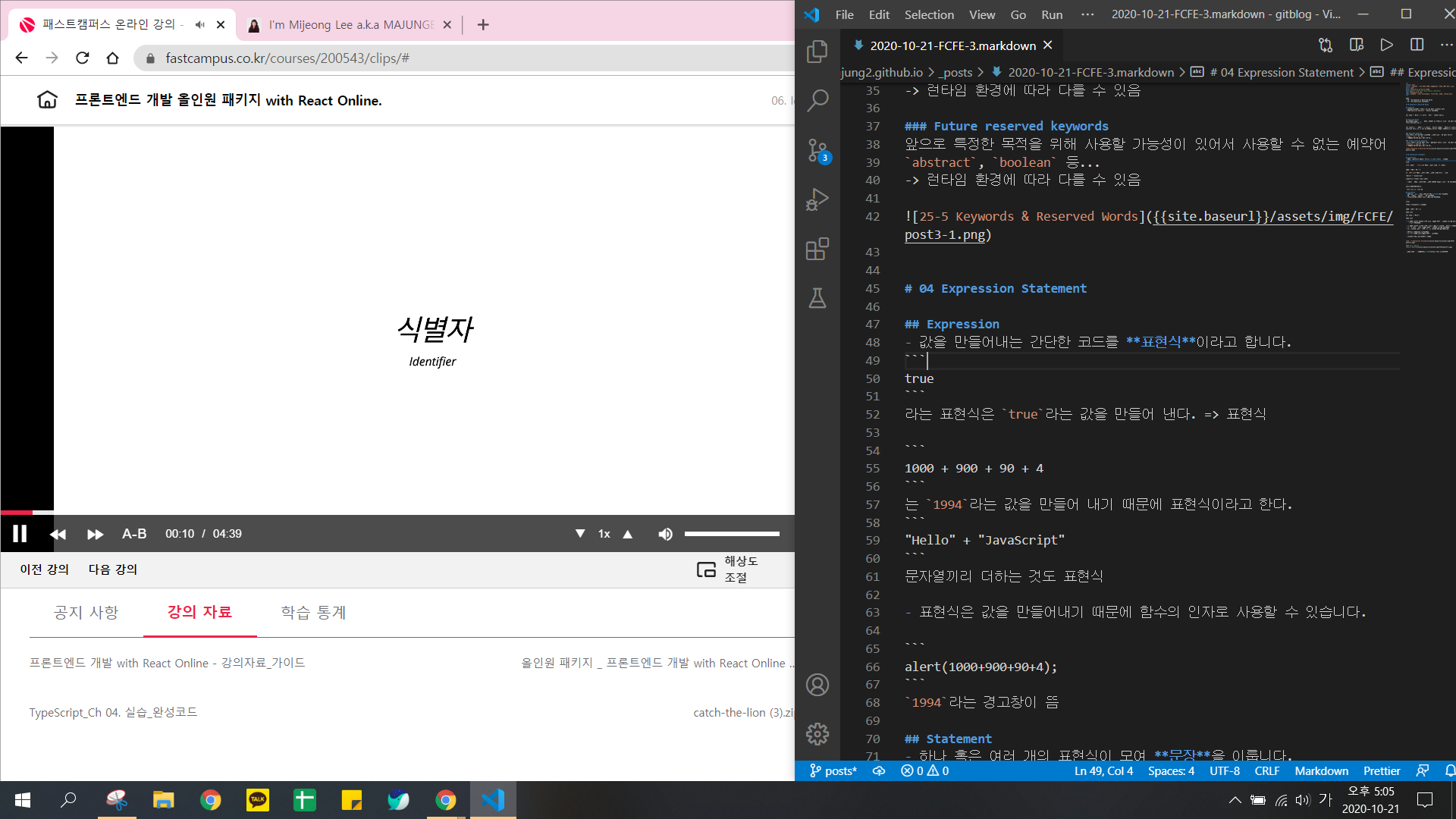Open the Testing flask panel
This screenshot has width=1456, height=819.
817,298
